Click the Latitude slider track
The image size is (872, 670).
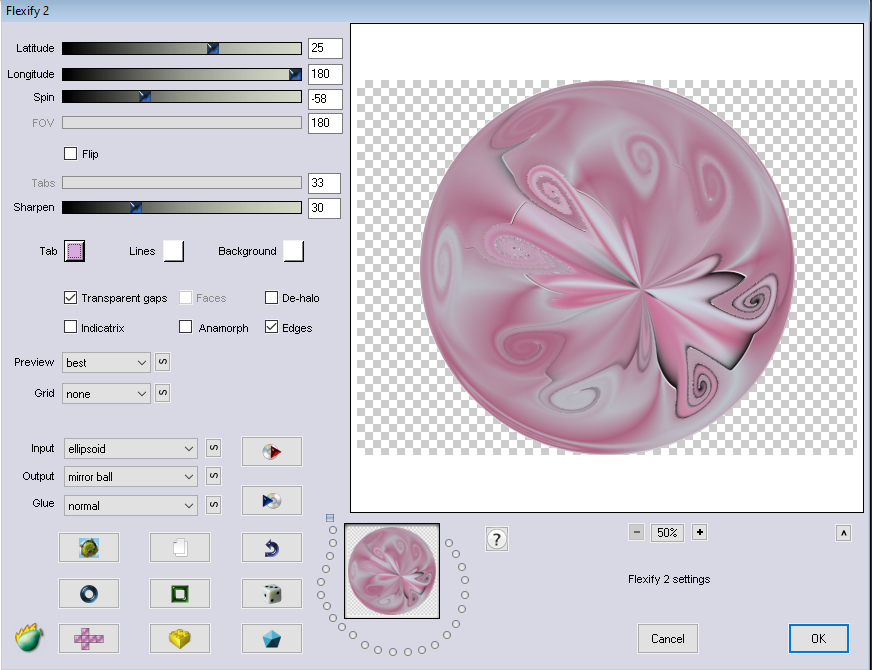(x=181, y=48)
